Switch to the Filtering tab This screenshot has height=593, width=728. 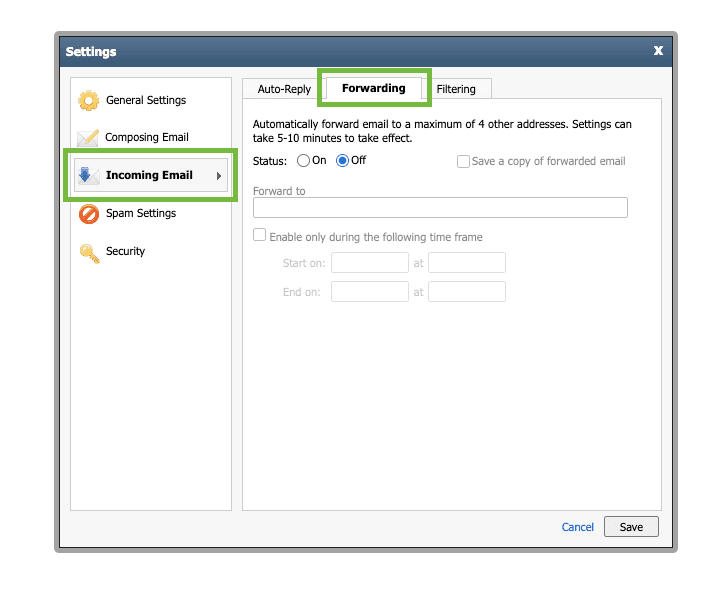point(456,89)
